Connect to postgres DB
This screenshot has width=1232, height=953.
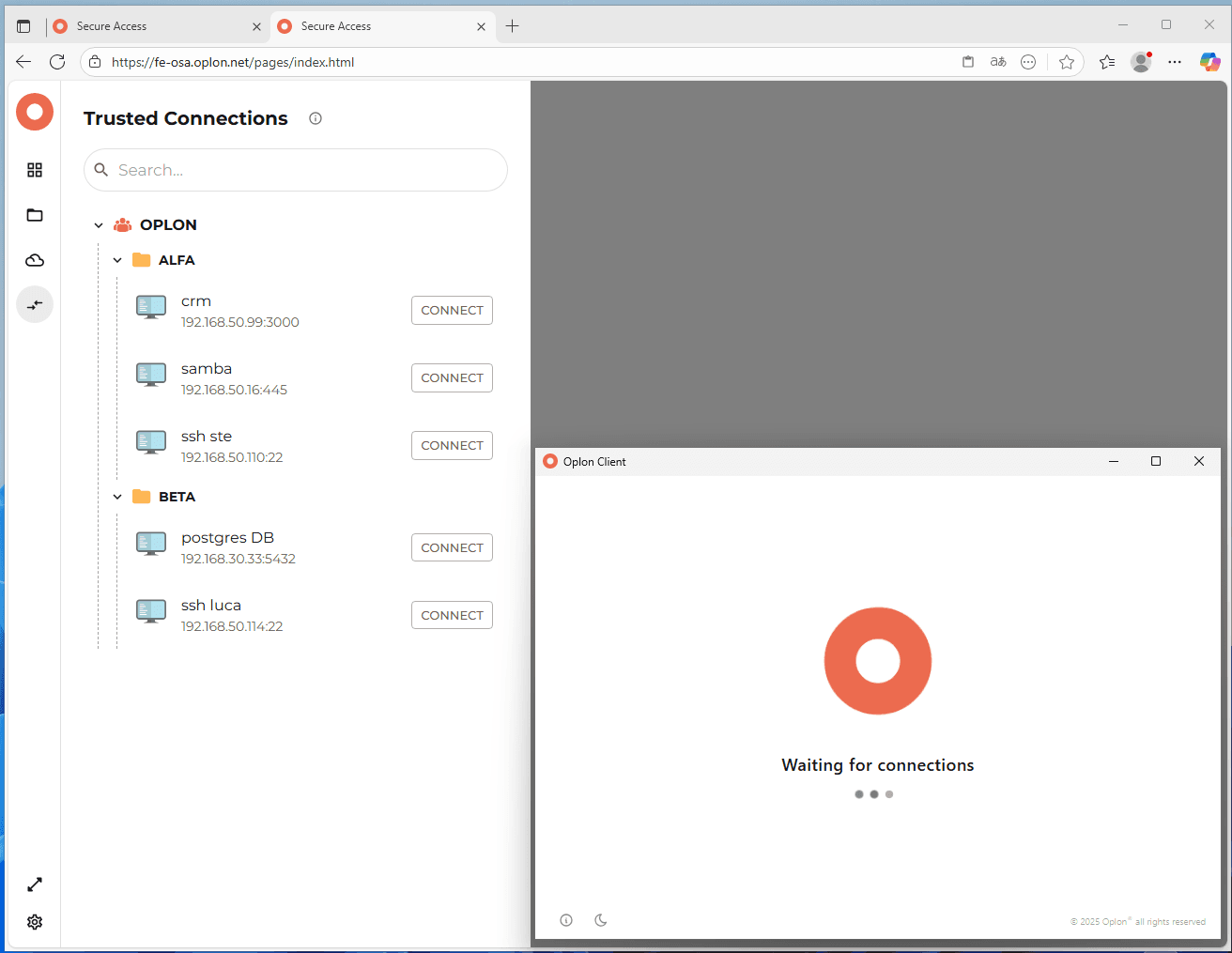coord(452,547)
